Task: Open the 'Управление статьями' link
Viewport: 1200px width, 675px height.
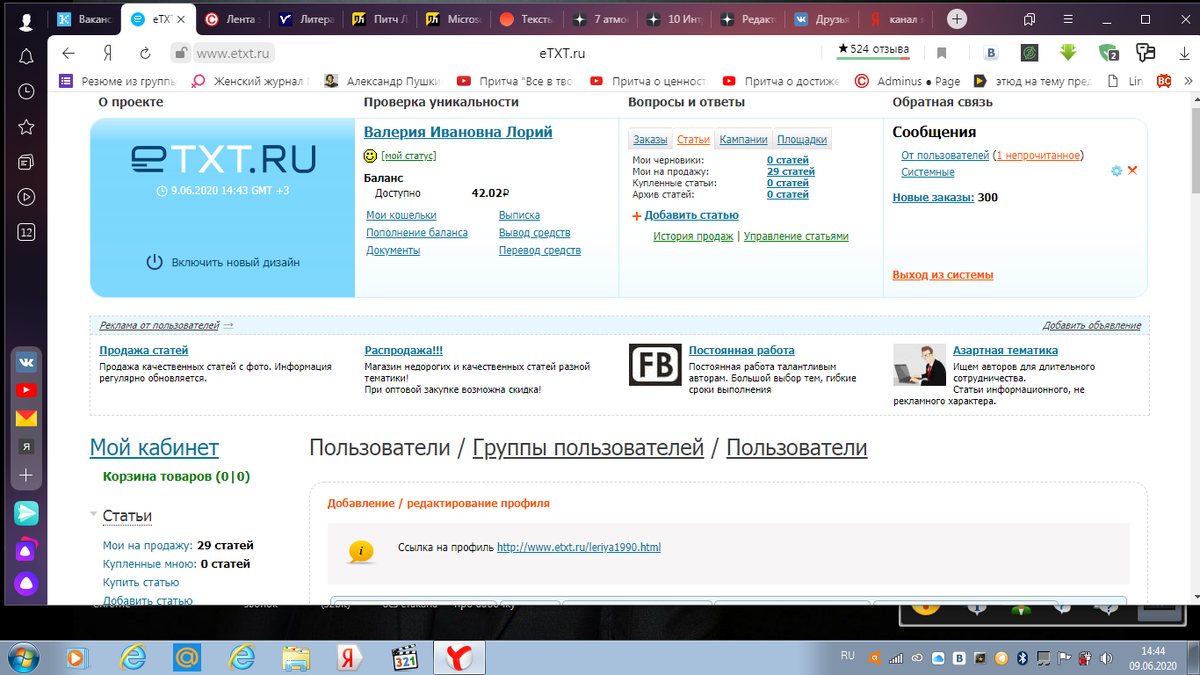Action: click(x=796, y=237)
